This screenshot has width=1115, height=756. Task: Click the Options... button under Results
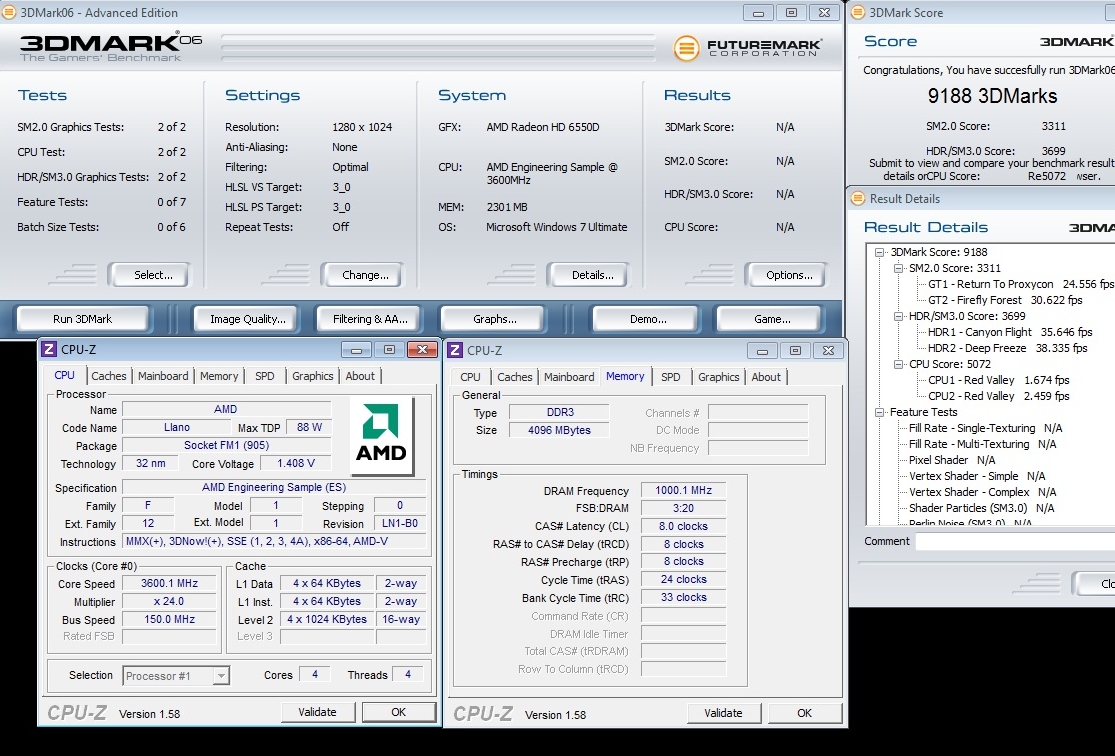(786, 275)
